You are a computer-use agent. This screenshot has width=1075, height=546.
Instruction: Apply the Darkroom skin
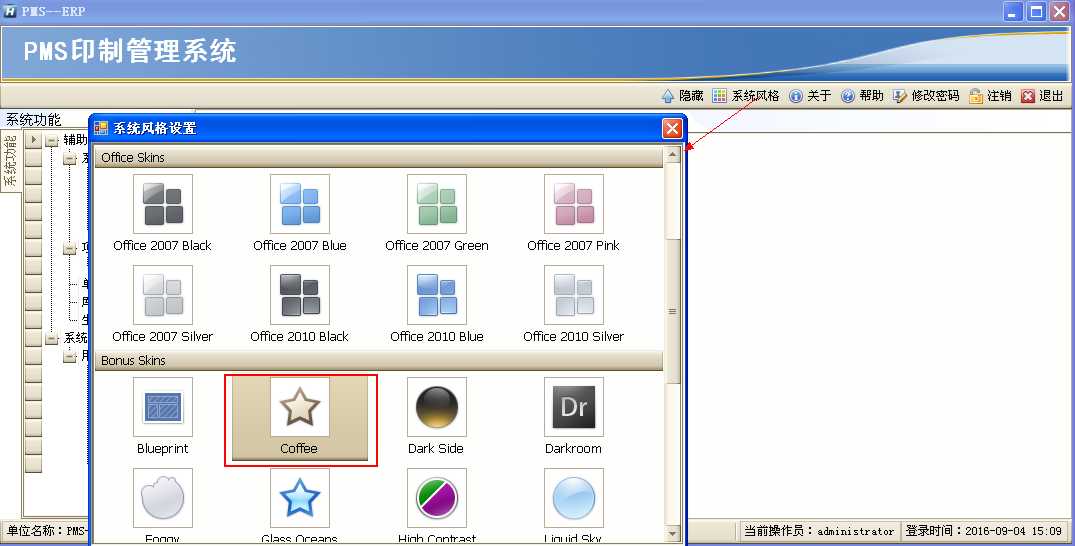574,416
